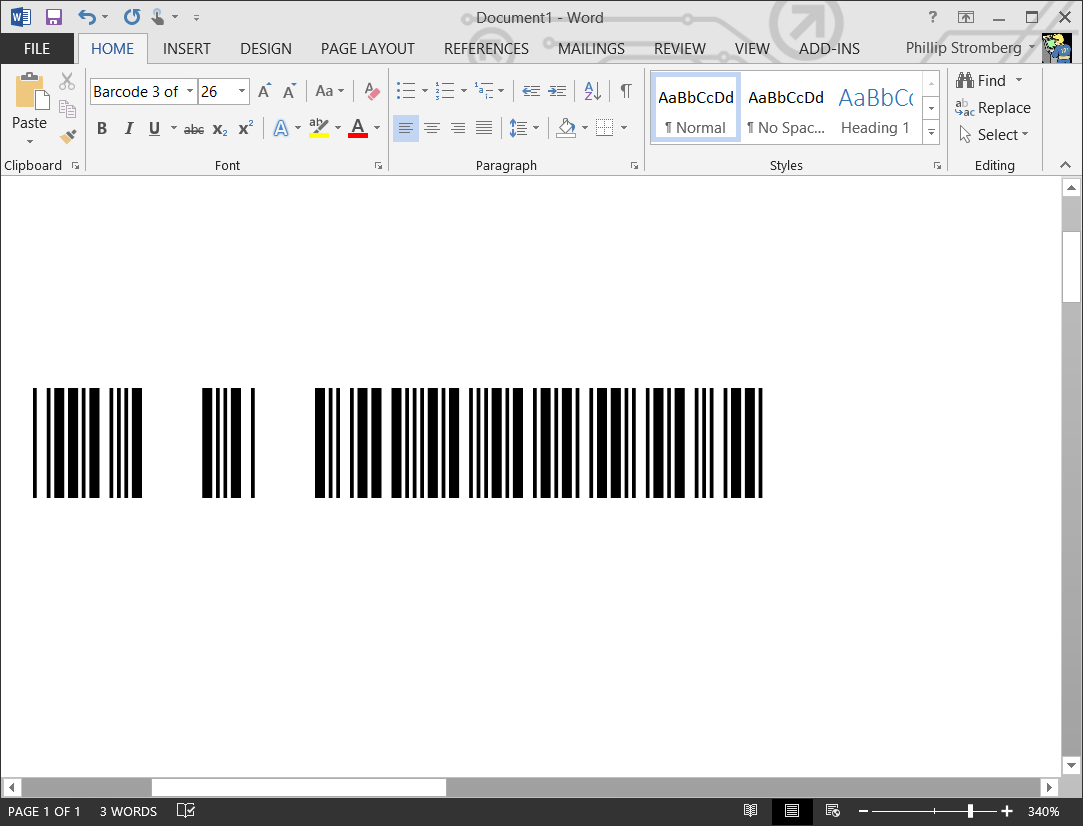Switch to the MAILINGS tab
Image resolution: width=1083 pixels, height=826 pixels.
click(x=591, y=48)
